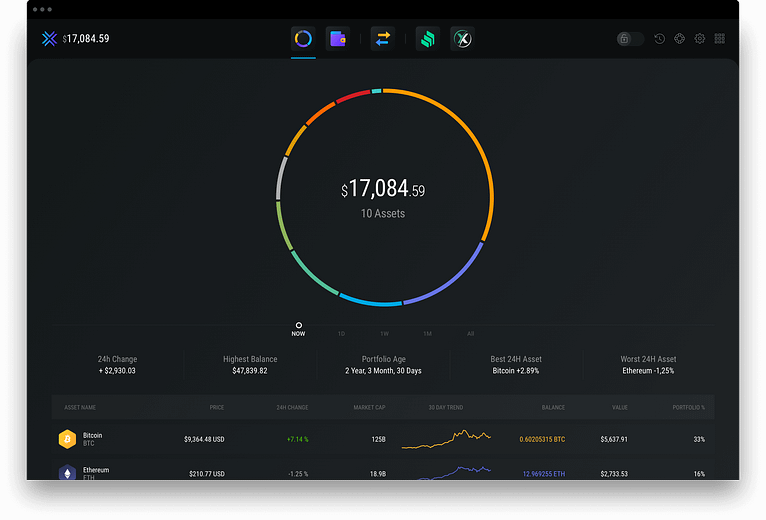This screenshot has height=520, width=766.
Task: Toggle the wallet lock switch
Action: point(629,39)
